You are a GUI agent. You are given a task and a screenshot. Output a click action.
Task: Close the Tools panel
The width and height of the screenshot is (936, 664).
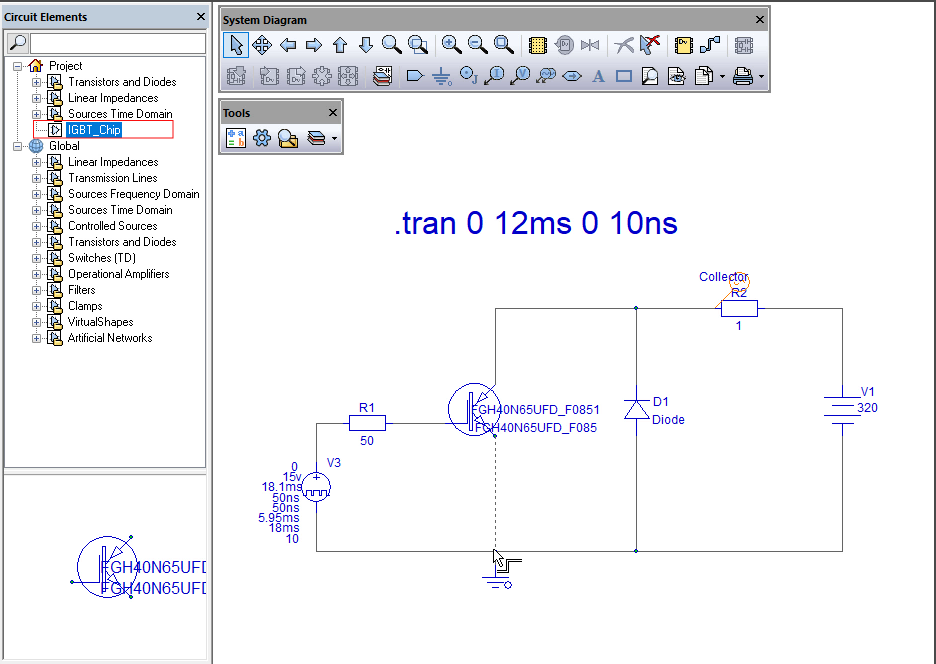pyautogui.click(x=333, y=113)
